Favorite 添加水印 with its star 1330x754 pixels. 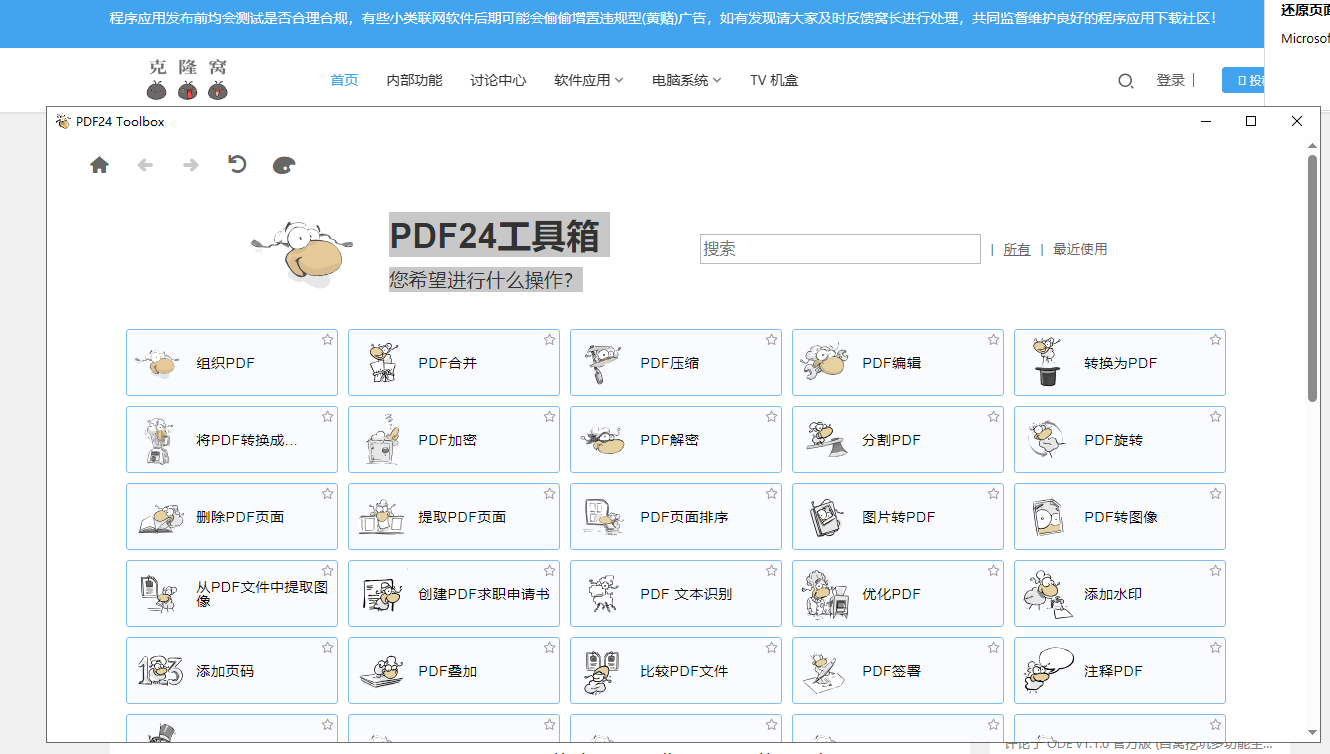1215,571
